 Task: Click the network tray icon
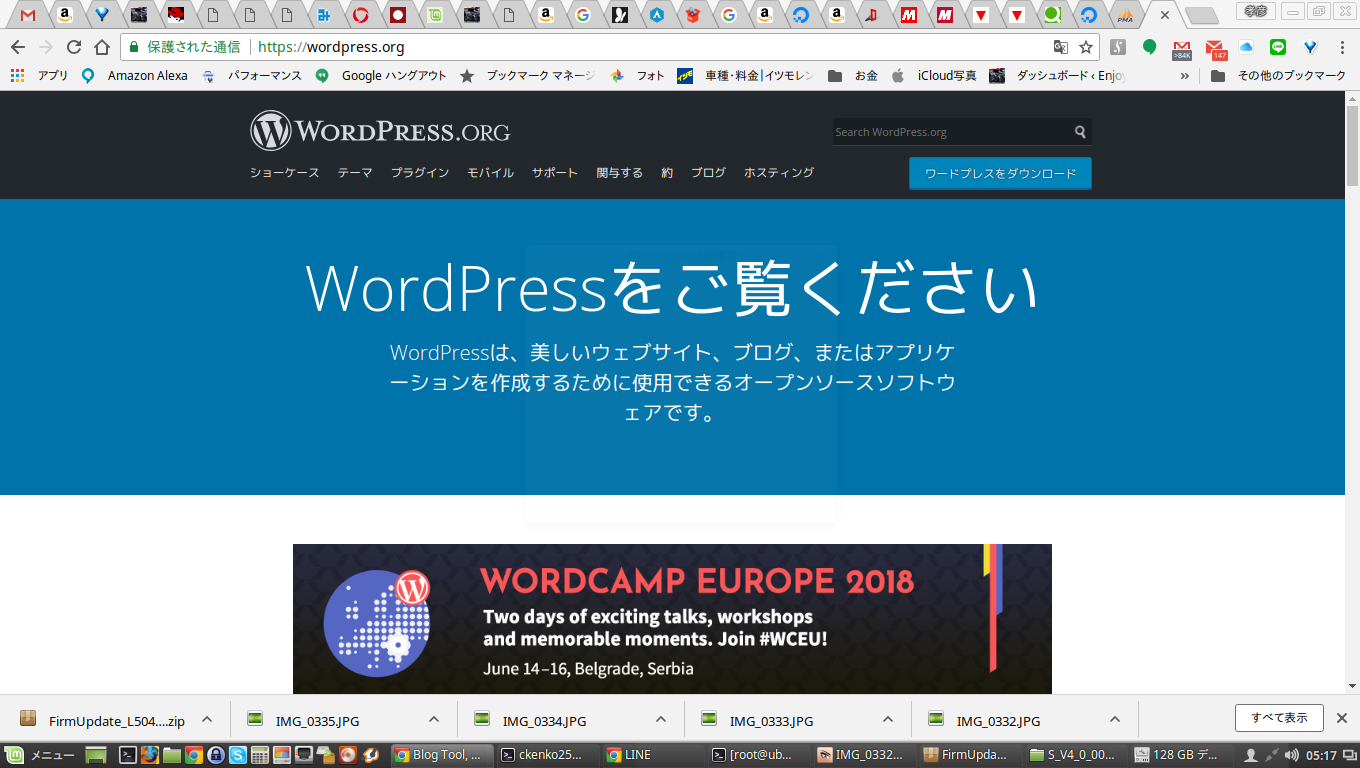click(1272, 755)
